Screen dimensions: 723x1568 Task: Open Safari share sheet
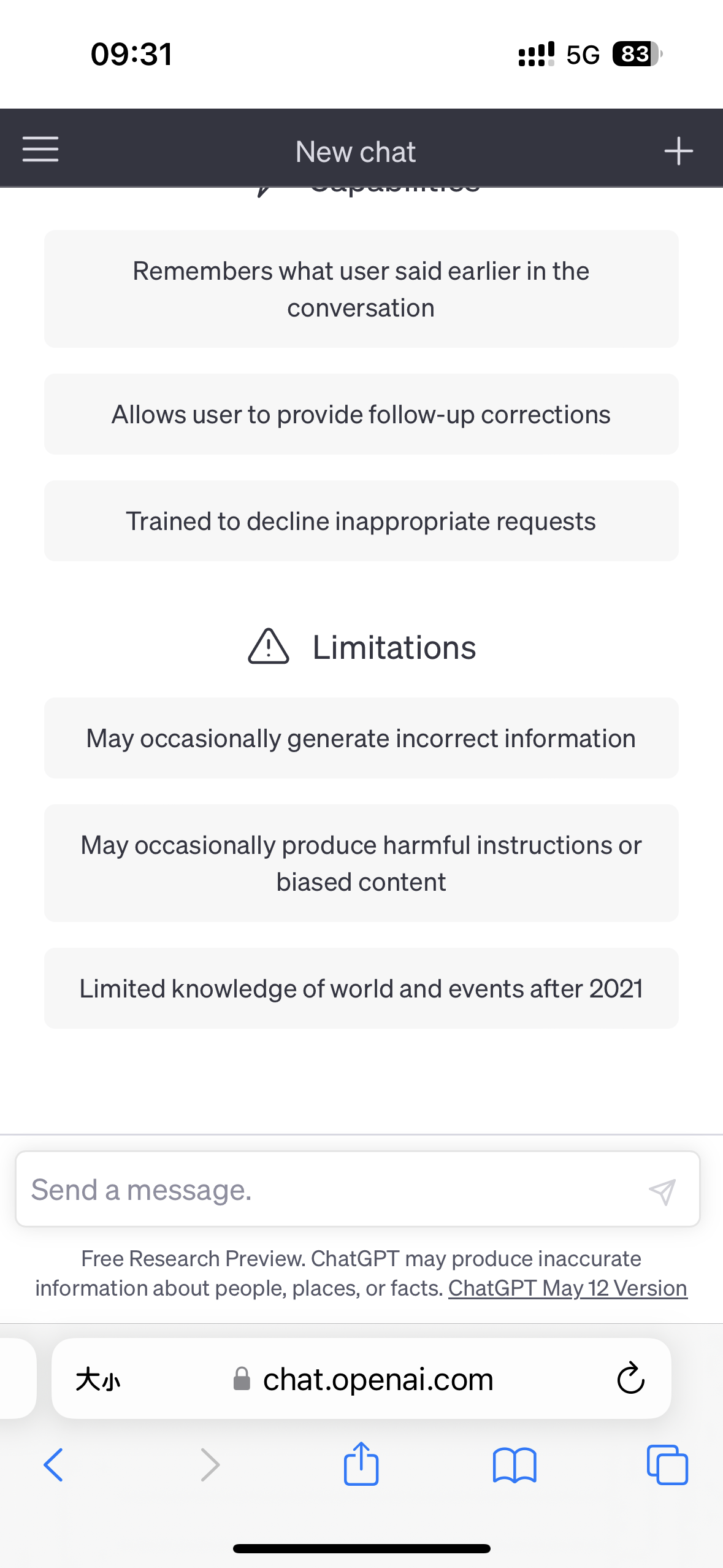[x=361, y=1464]
